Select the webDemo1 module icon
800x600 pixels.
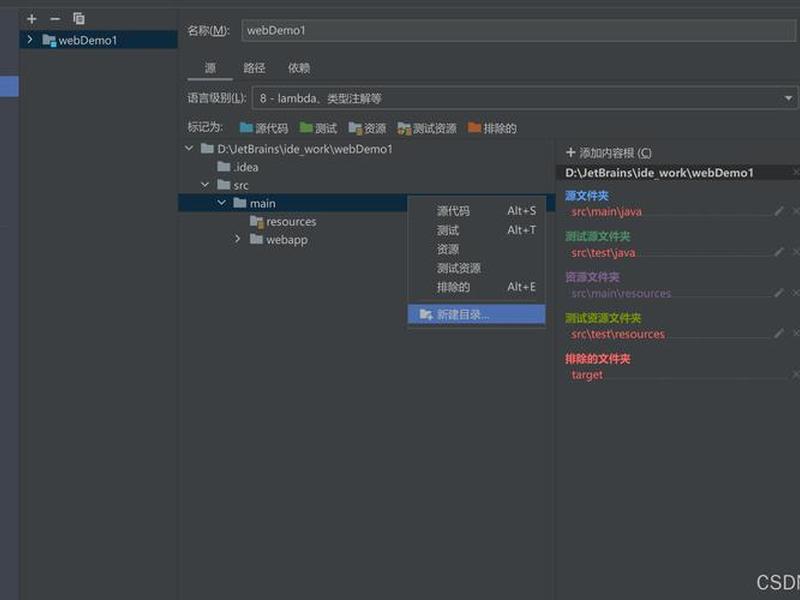click(49, 40)
